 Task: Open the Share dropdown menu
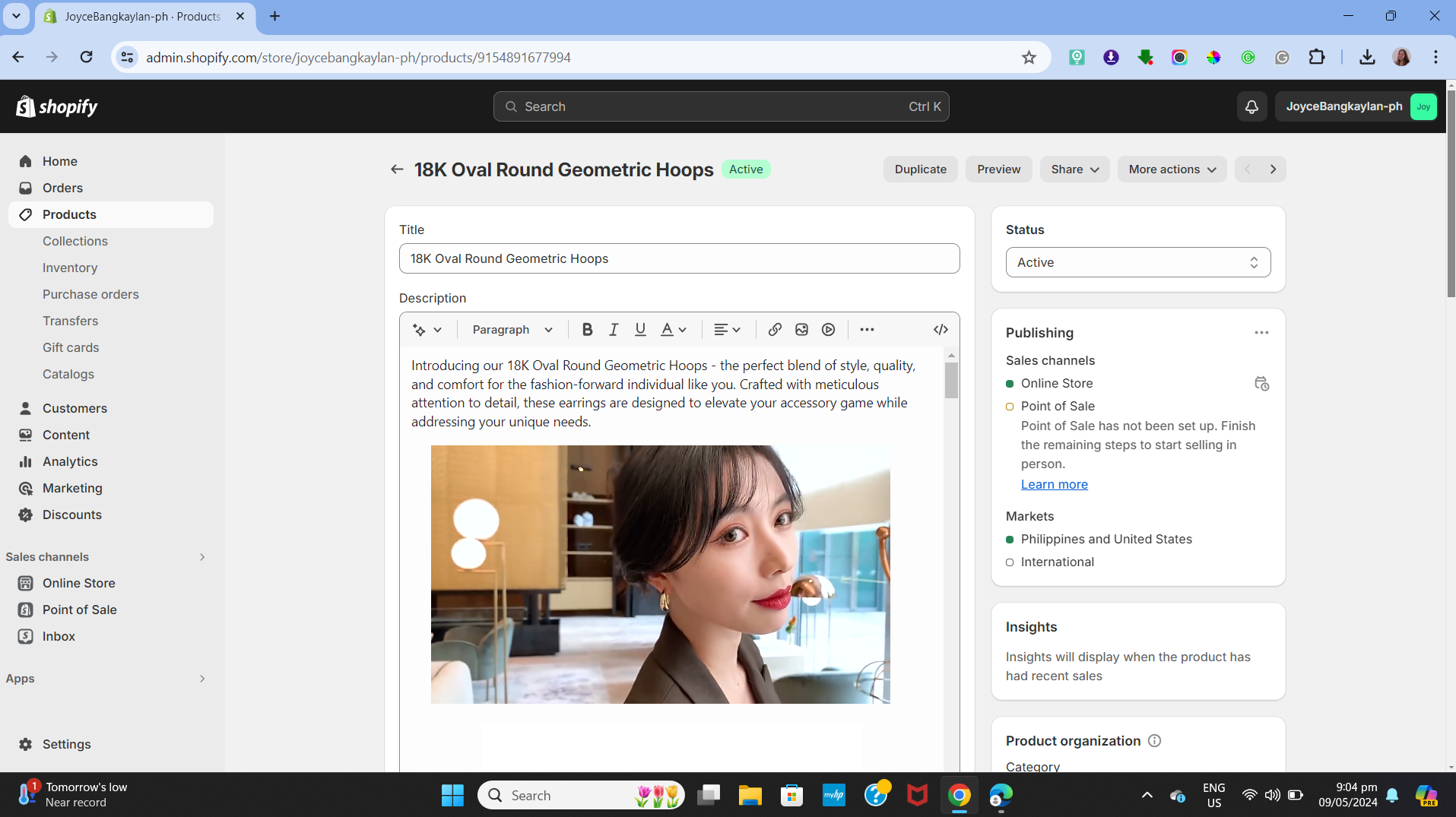1074,169
